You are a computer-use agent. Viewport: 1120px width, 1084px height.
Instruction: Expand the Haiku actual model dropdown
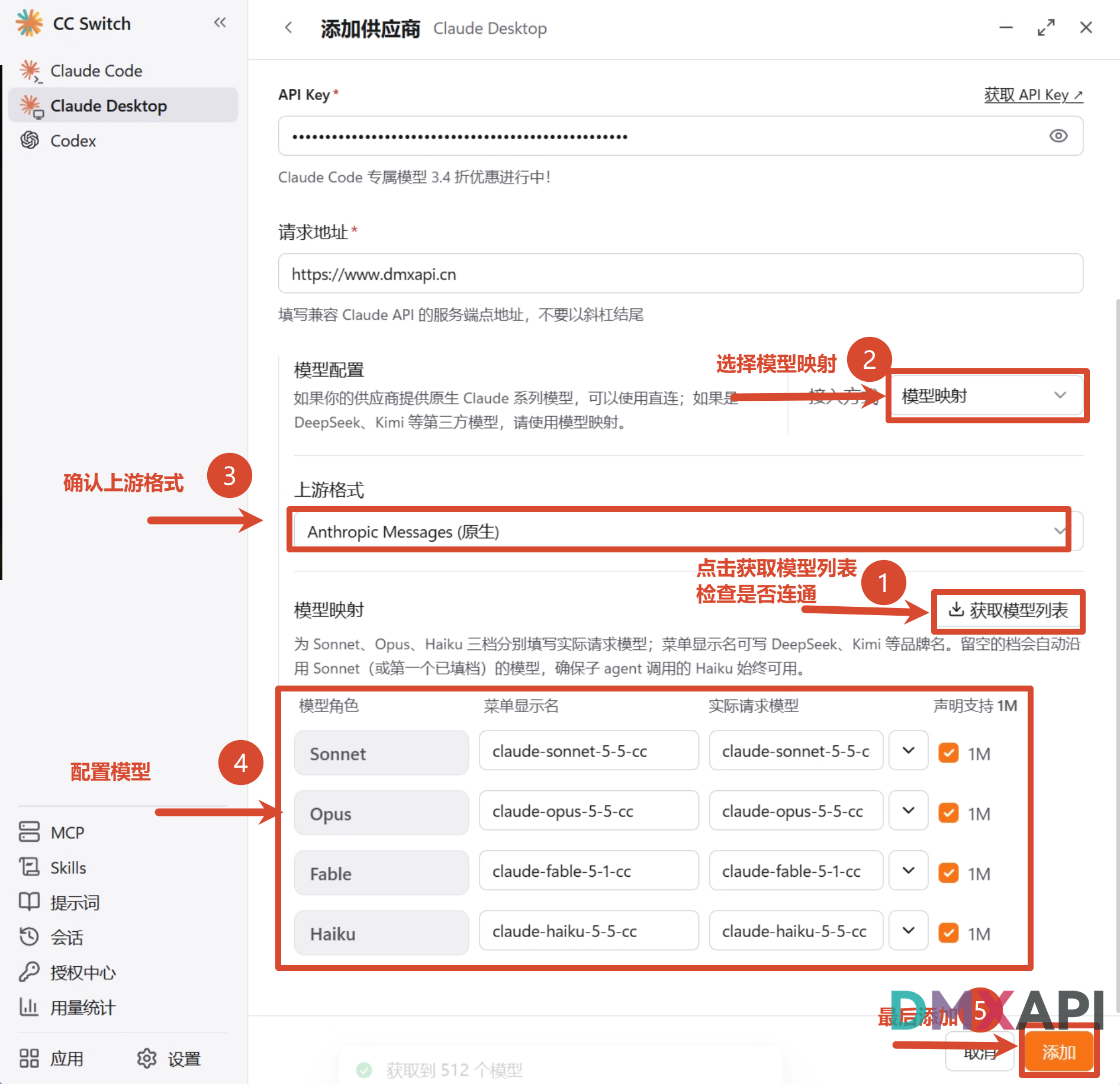tap(909, 931)
